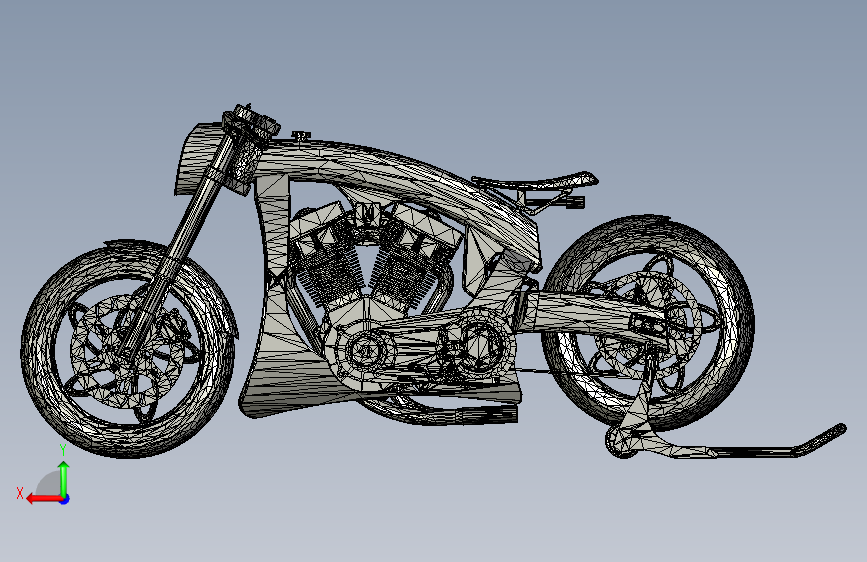The height and width of the screenshot is (562, 867).
Task: Select the headlight housing on the front fork
Action: point(197,159)
